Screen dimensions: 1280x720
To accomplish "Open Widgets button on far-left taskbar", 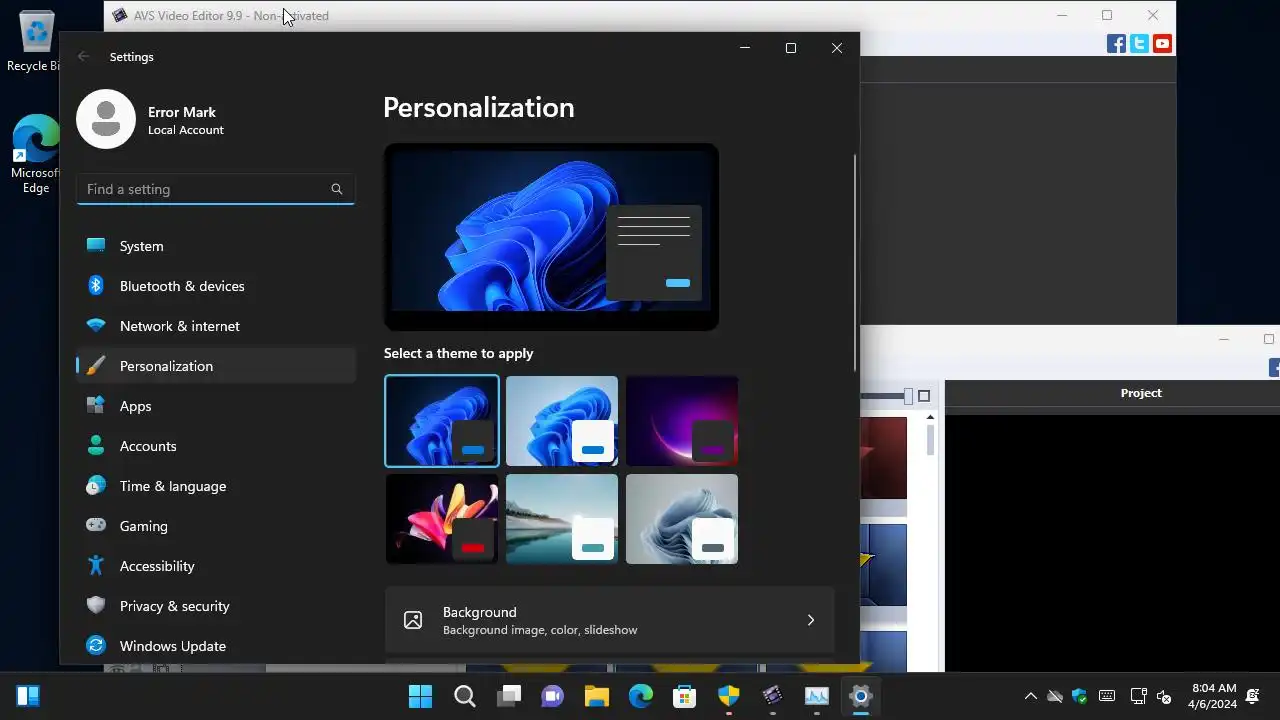I will coord(28,696).
